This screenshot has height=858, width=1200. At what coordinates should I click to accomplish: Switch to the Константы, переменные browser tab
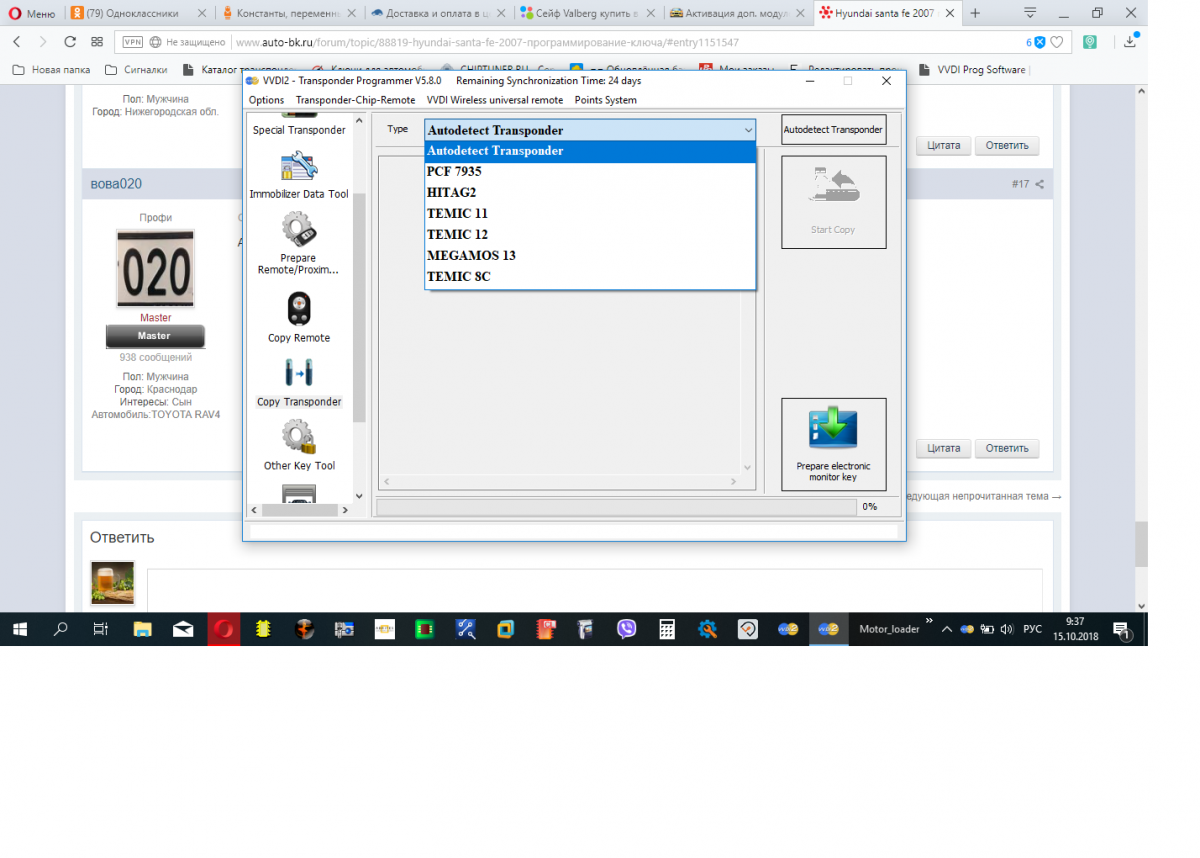[x=290, y=14]
